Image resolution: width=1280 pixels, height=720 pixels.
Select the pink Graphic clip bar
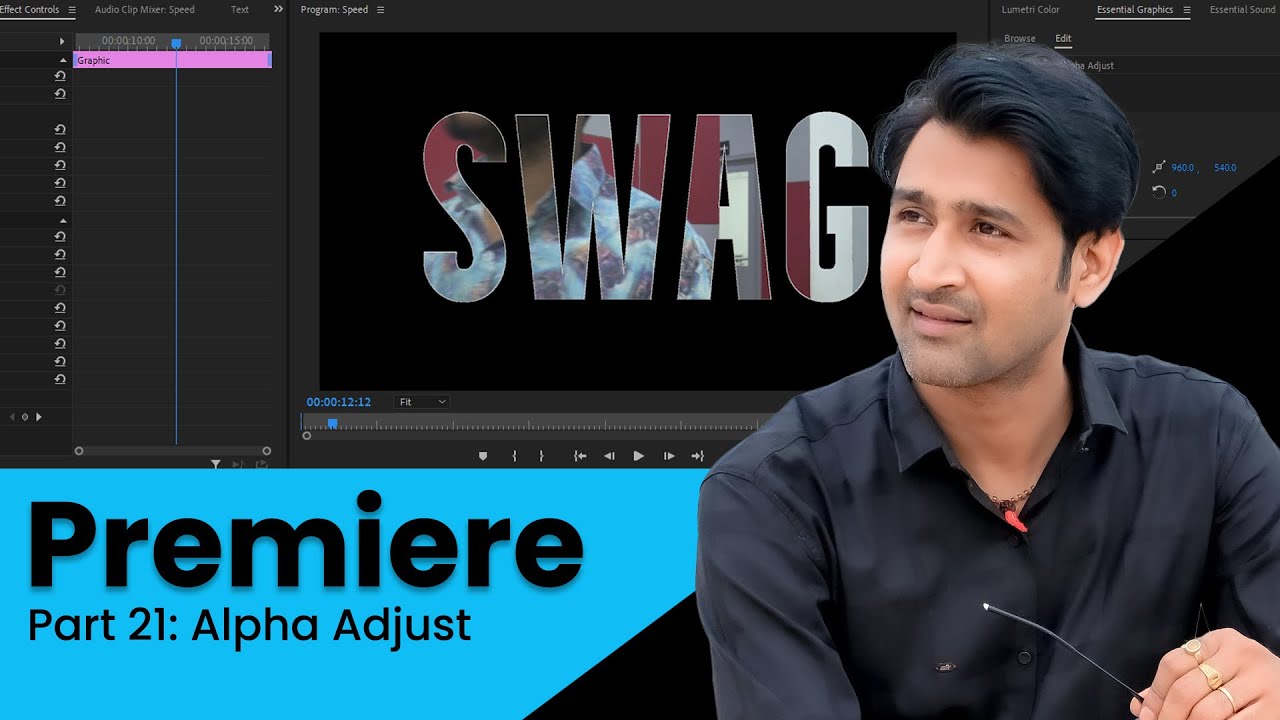tap(172, 60)
